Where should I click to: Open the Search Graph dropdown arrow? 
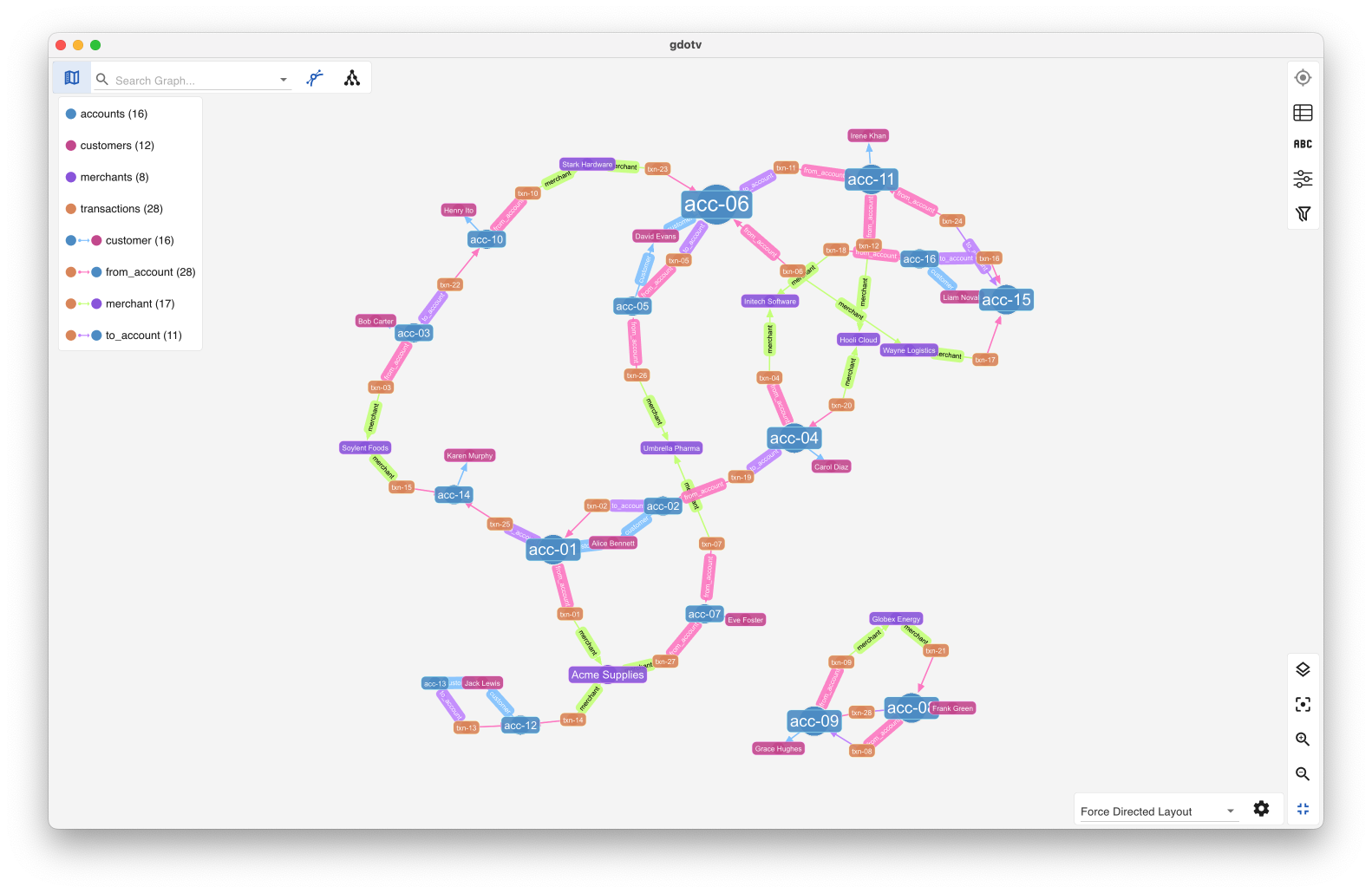click(284, 80)
